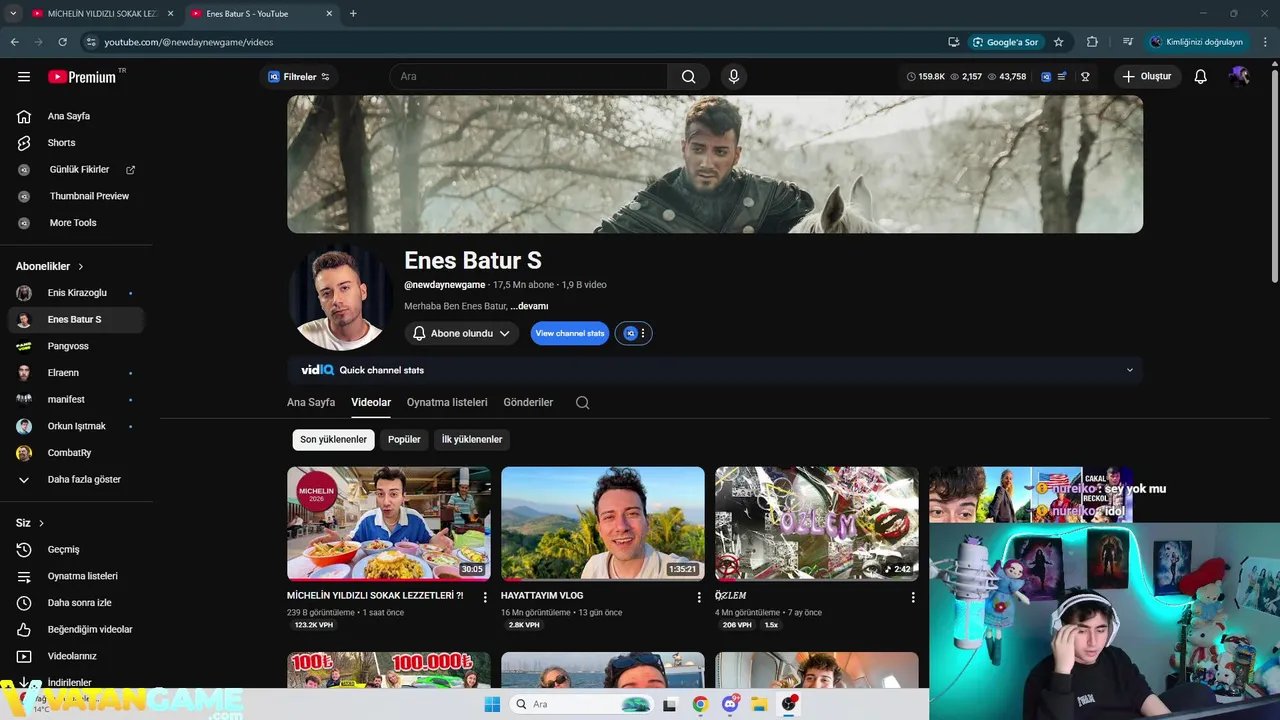Switch to Oynatma listeleri tab

pyautogui.click(x=447, y=402)
